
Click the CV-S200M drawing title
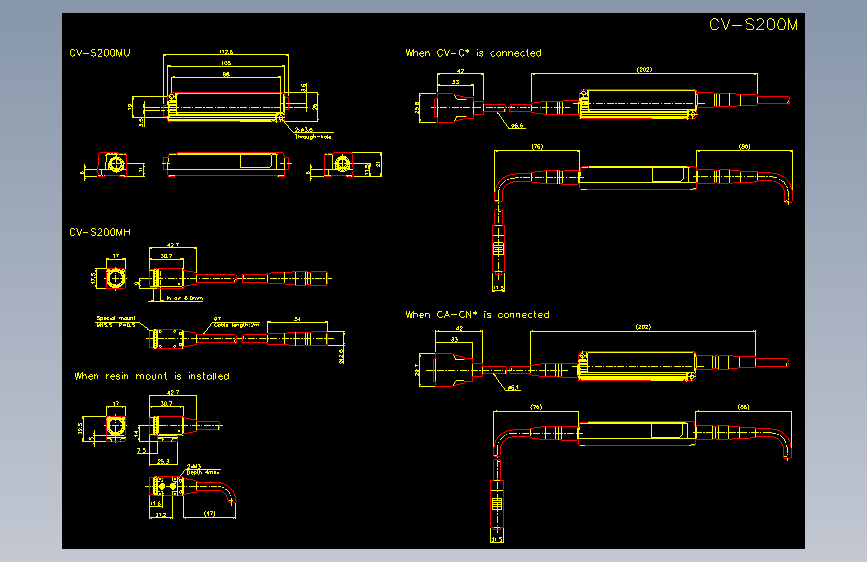753,25
